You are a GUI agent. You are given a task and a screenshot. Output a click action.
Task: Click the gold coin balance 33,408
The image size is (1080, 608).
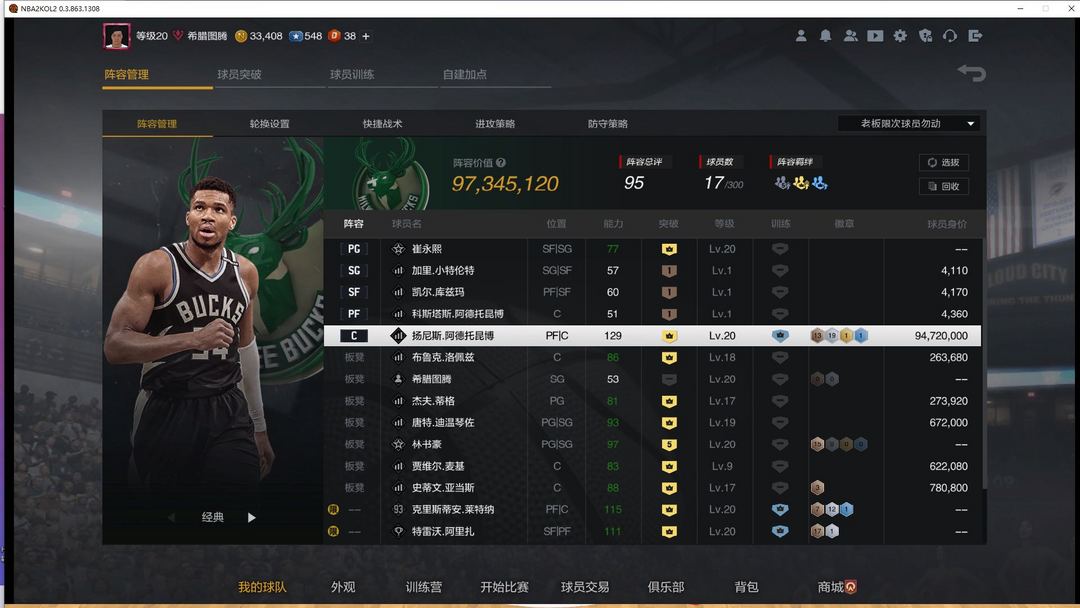tap(258, 36)
